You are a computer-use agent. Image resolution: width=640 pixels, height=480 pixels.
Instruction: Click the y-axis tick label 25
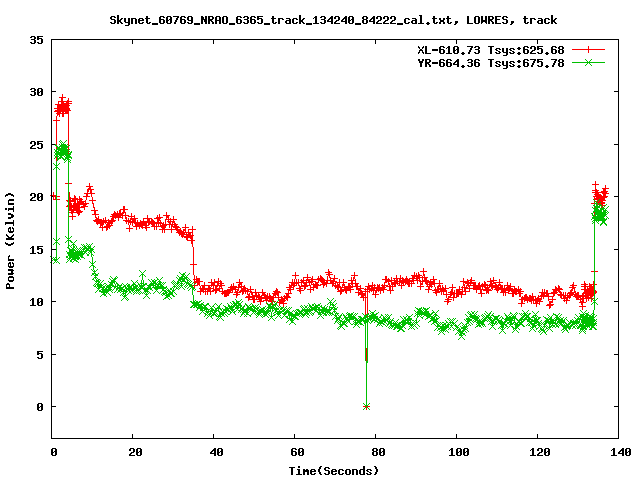tap(36, 145)
